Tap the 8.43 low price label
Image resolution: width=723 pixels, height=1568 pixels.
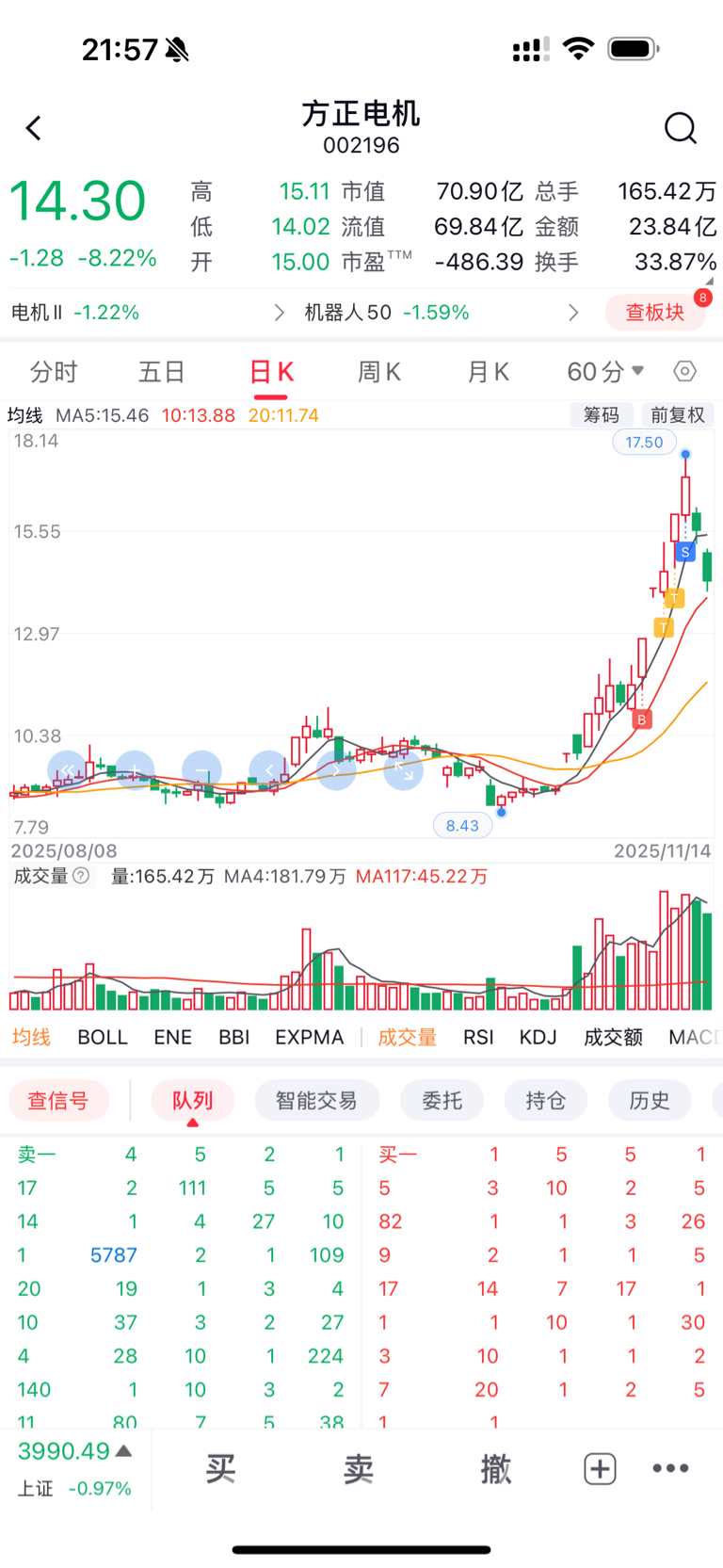(x=462, y=826)
